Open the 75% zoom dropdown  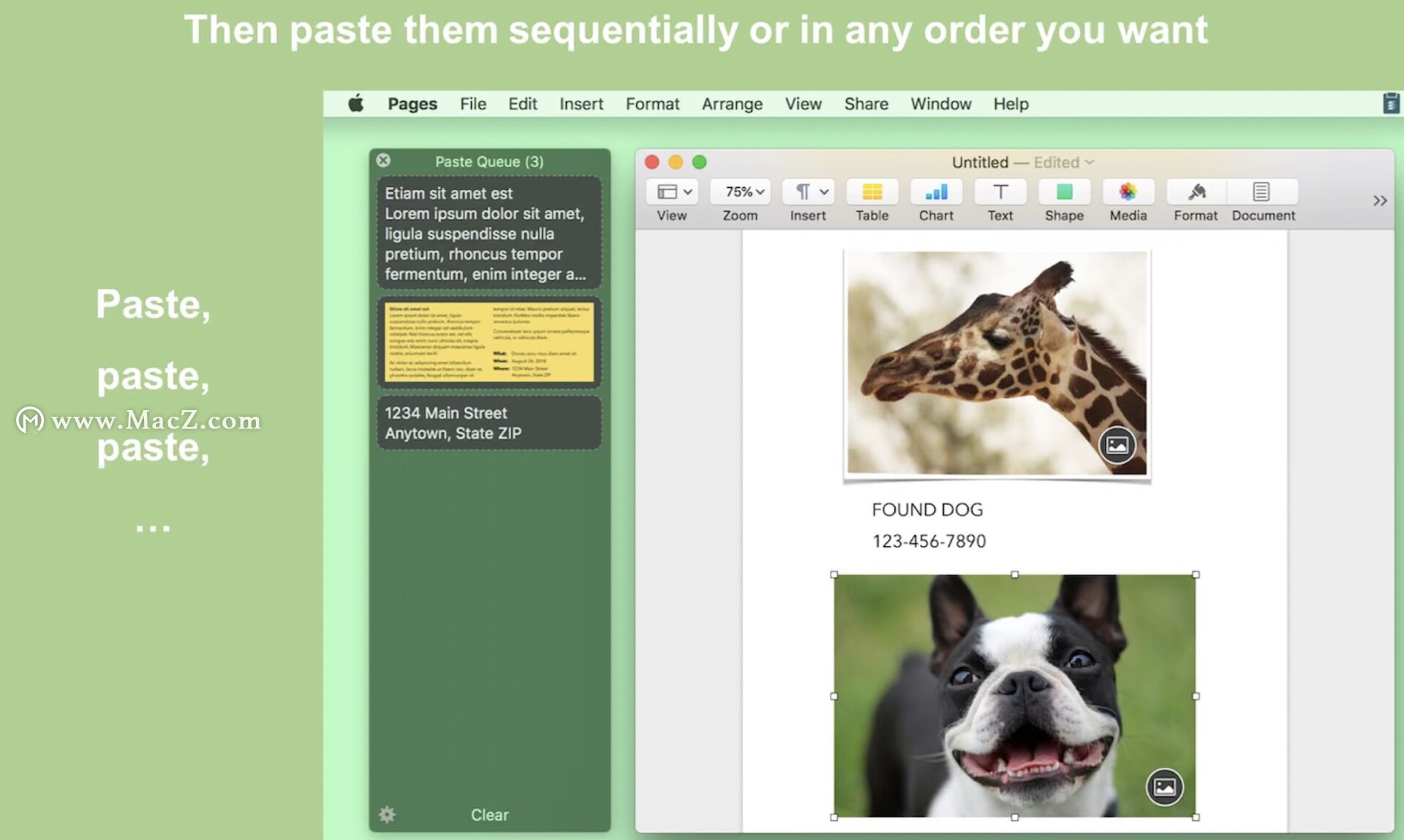point(739,192)
